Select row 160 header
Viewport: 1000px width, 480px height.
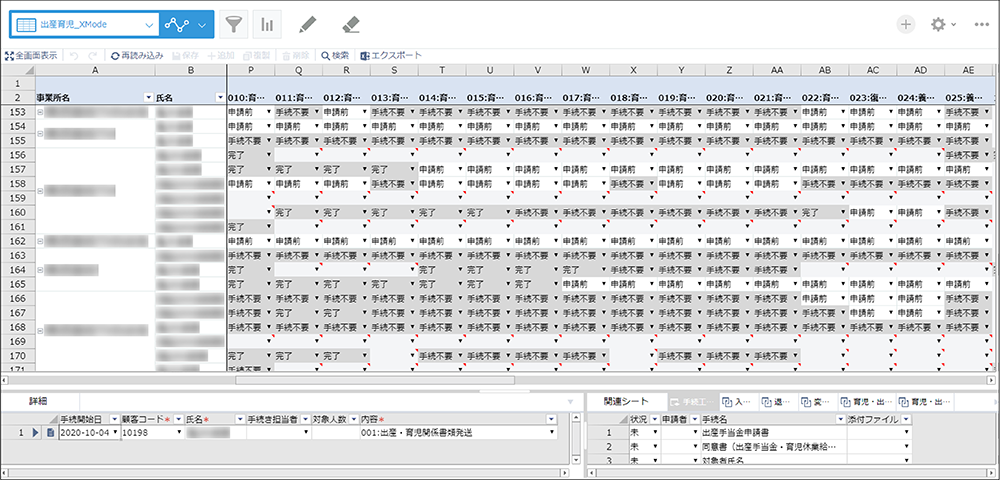18,212
